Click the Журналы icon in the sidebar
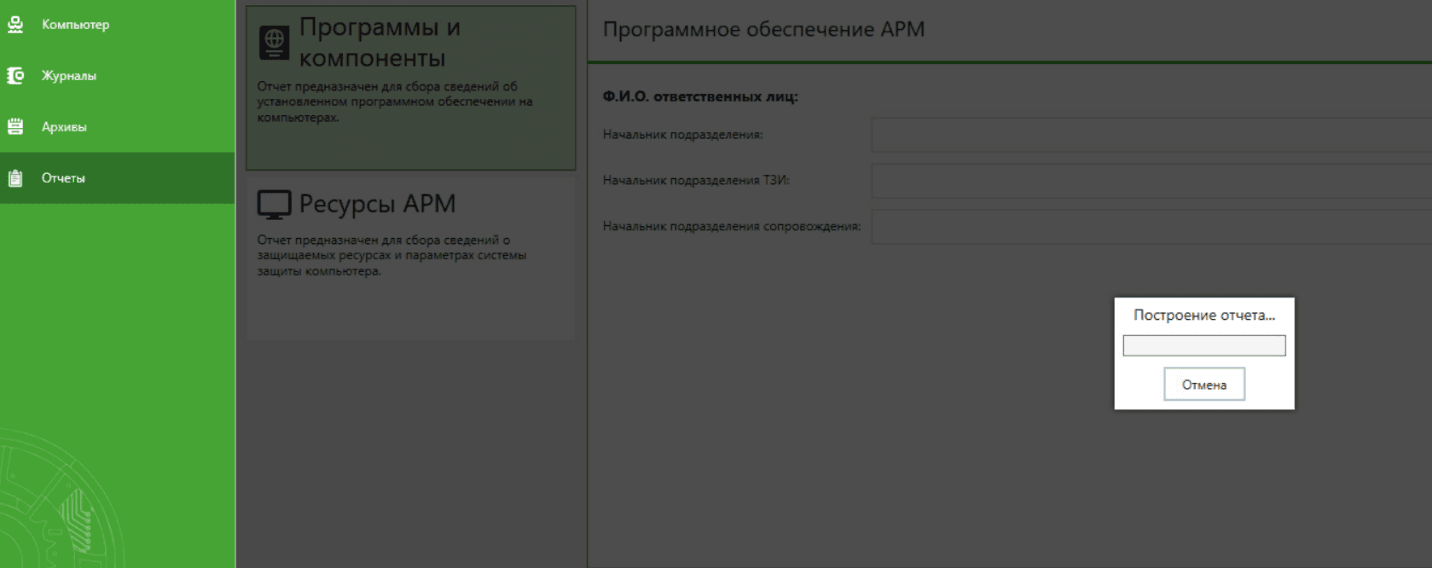1432x568 pixels. point(15,76)
